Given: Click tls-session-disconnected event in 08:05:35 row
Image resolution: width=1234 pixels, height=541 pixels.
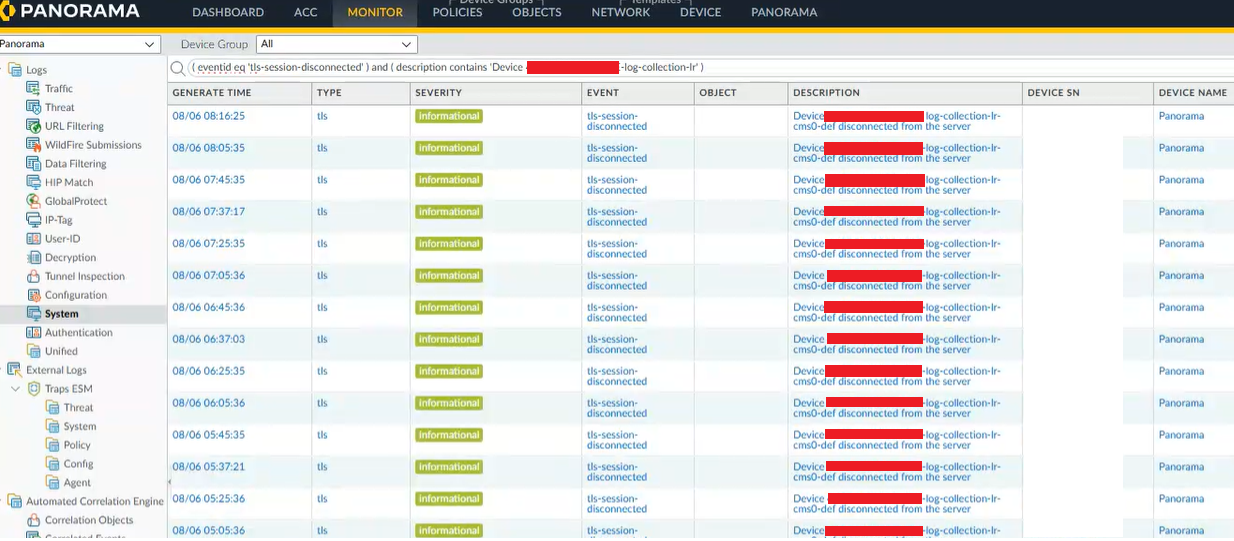Looking at the screenshot, I should (617, 153).
